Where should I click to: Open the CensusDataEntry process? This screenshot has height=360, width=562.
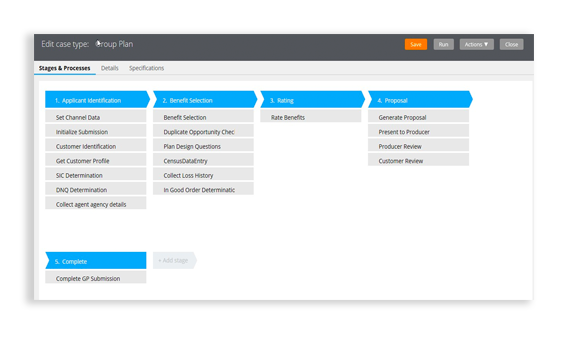203,160
